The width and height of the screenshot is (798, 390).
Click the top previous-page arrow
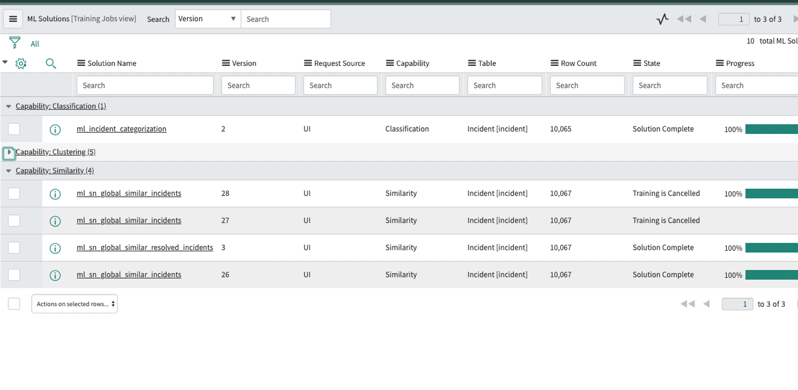(703, 19)
